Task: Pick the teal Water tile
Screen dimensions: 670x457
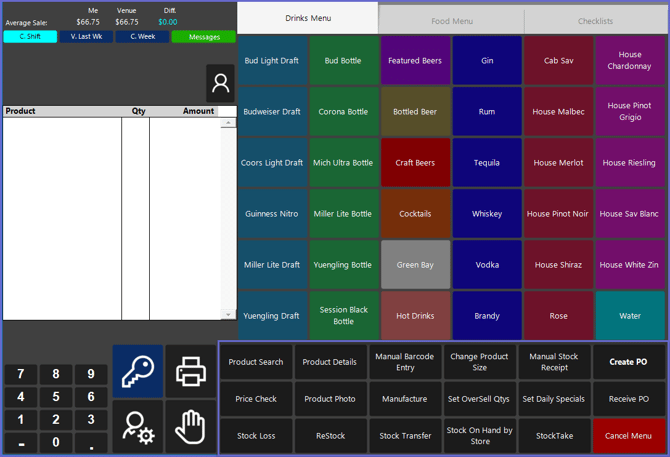Action: tap(630, 316)
